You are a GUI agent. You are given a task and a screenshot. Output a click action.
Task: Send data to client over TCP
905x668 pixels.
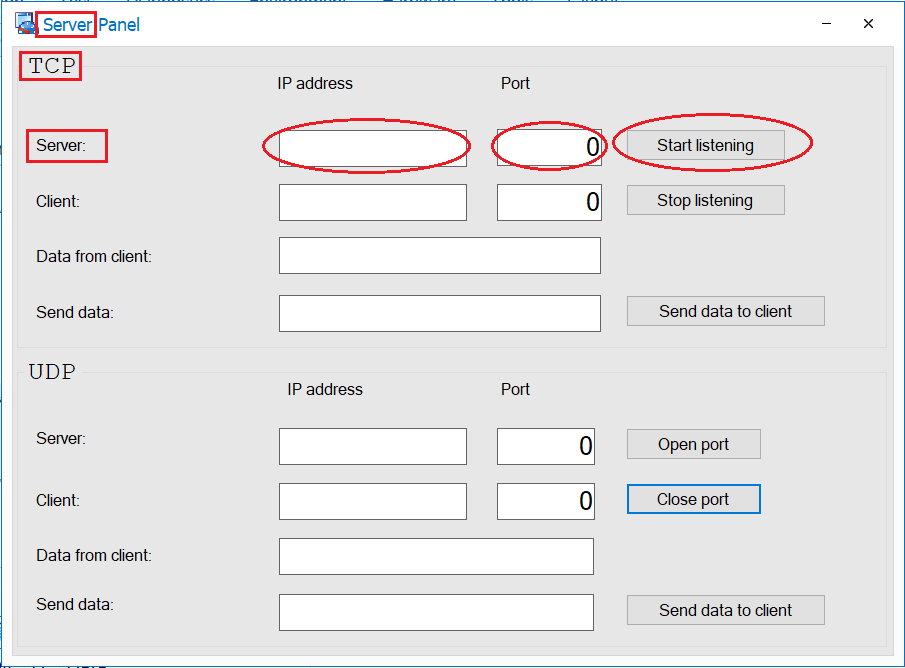pyautogui.click(x=725, y=310)
